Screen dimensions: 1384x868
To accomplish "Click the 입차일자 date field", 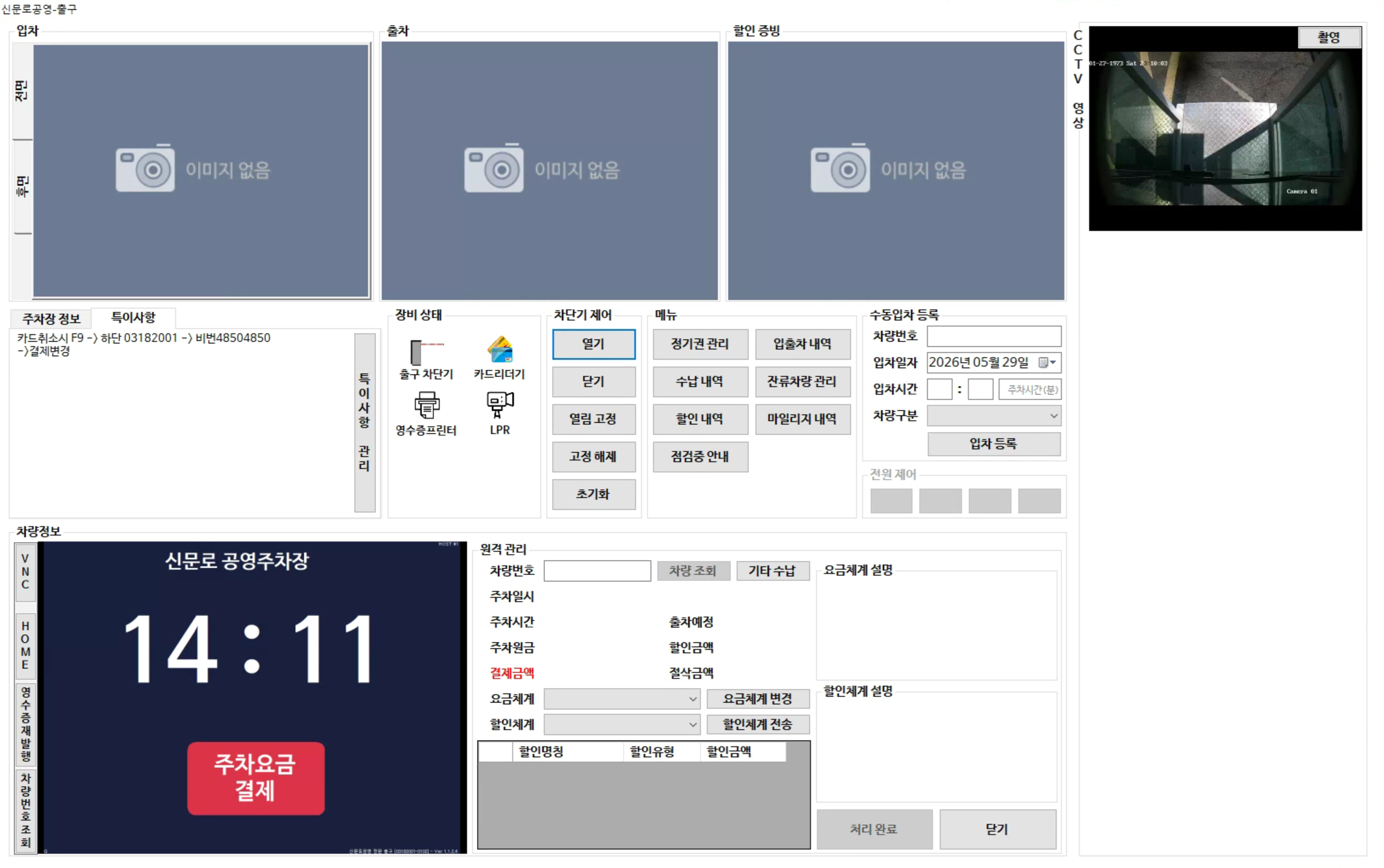I will [x=994, y=362].
